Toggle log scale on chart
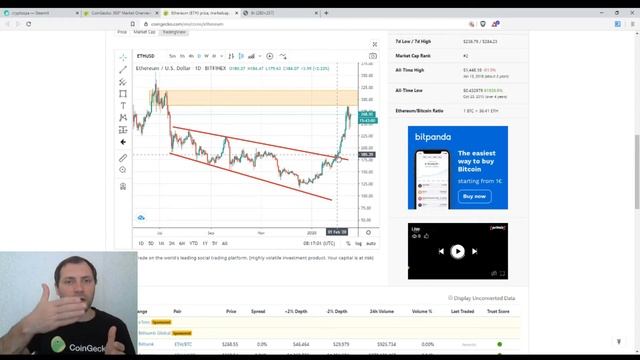640x360 pixels. 358,243
